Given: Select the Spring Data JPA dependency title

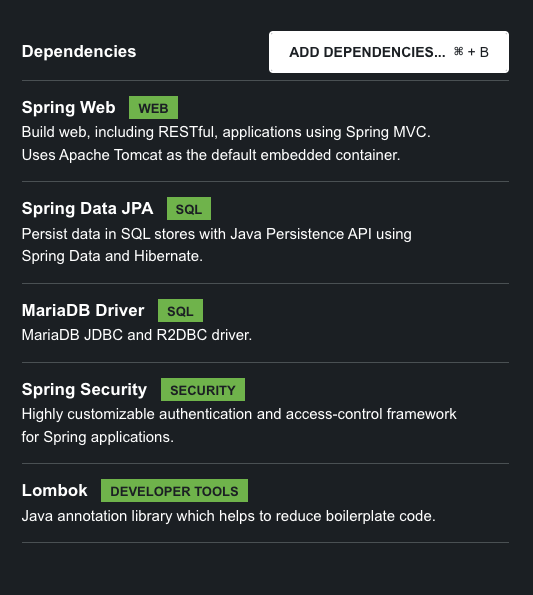Looking at the screenshot, I should pyautogui.click(x=88, y=208).
